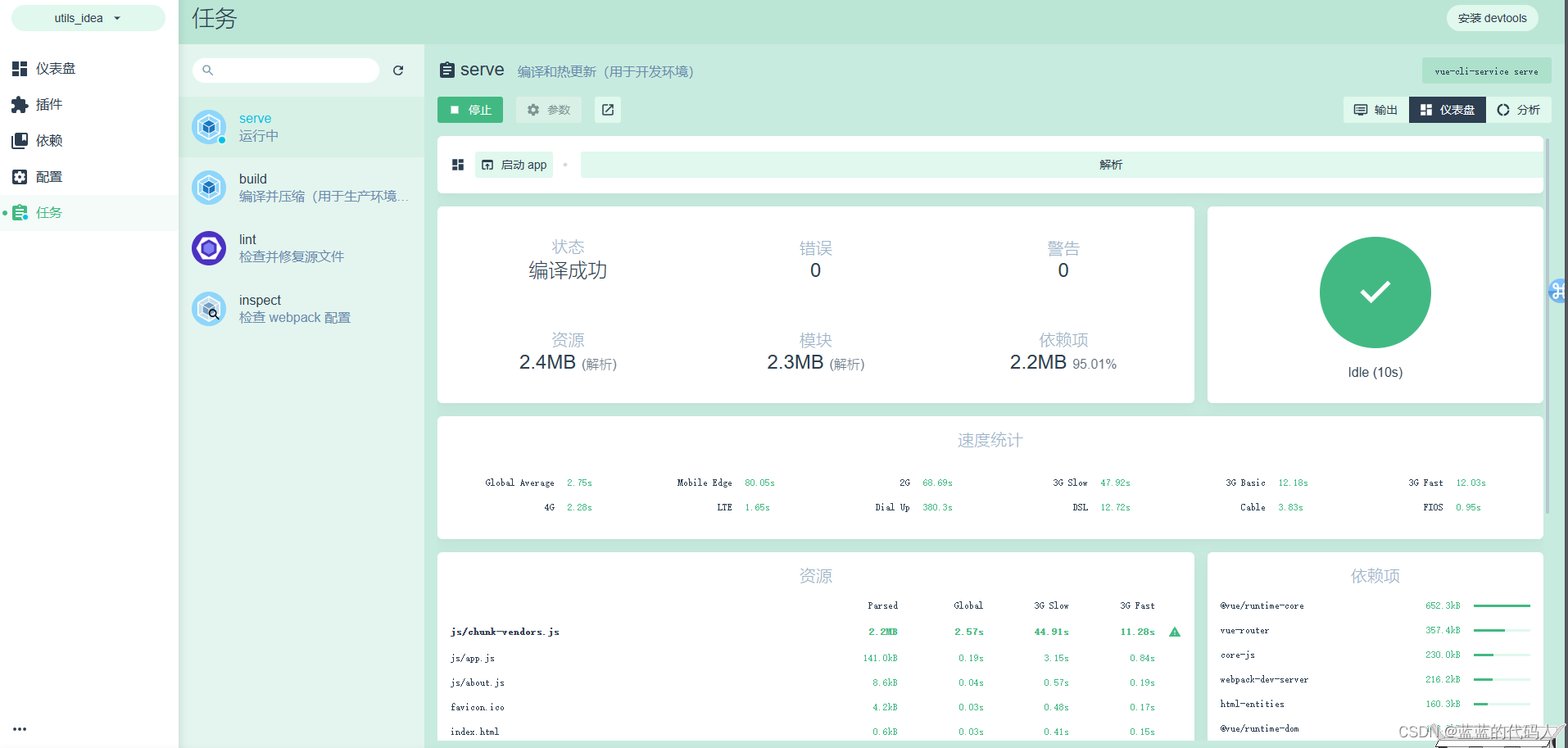Click the build task webpack icon

coord(209,188)
